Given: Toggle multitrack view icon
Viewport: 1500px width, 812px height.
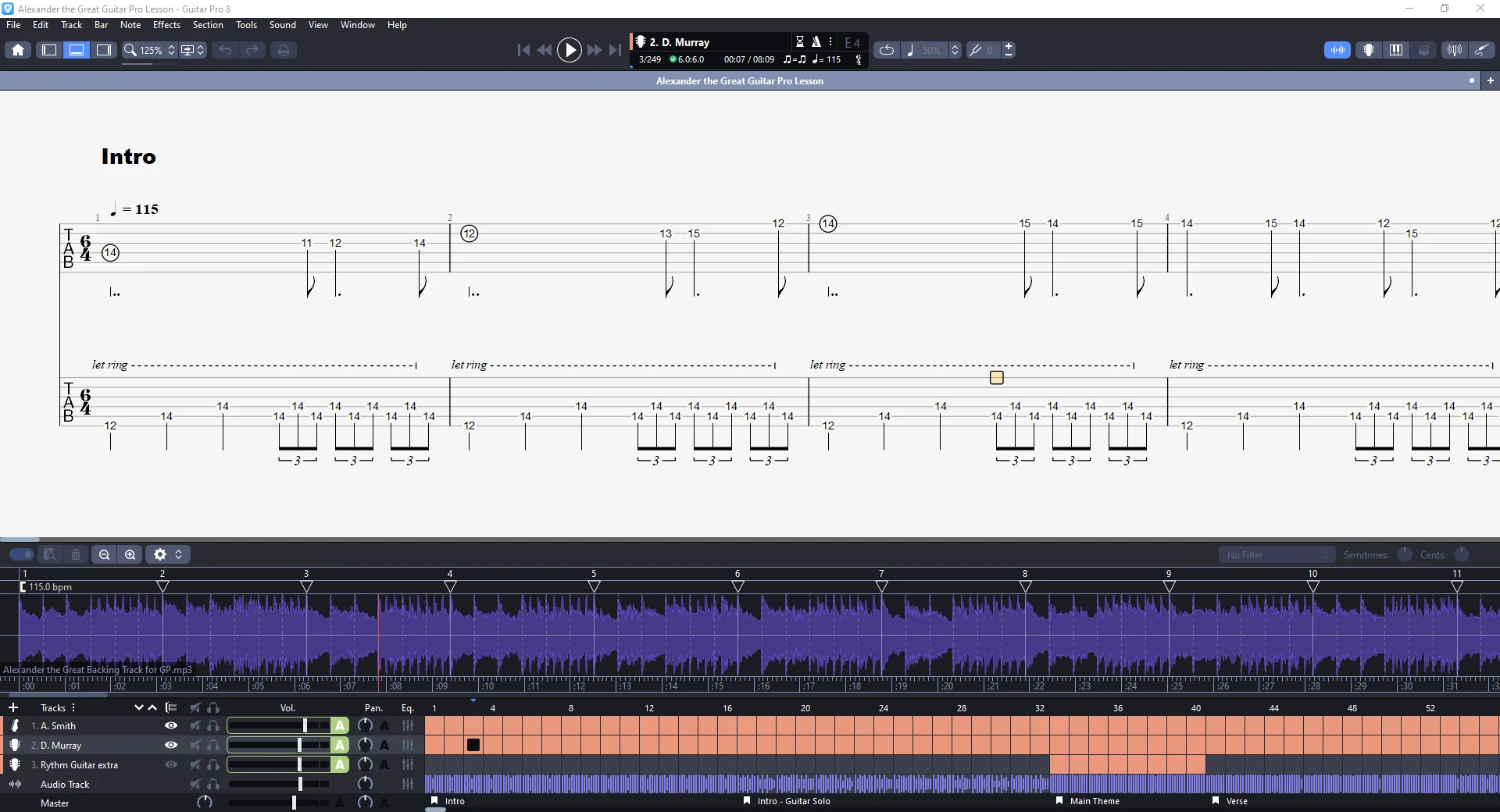Looking at the screenshot, I should tap(171, 707).
